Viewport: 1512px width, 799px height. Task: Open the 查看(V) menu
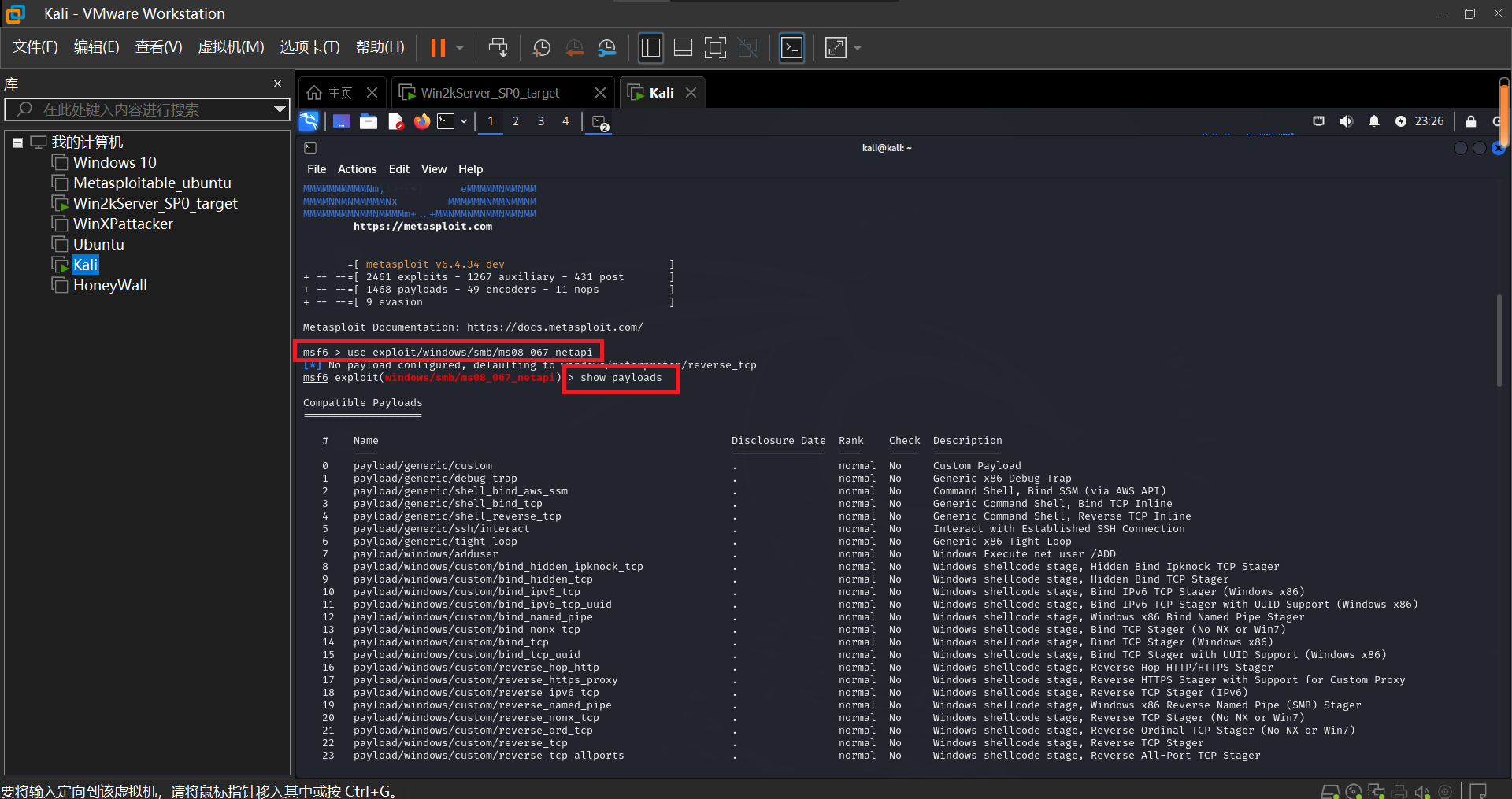point(158,47)
